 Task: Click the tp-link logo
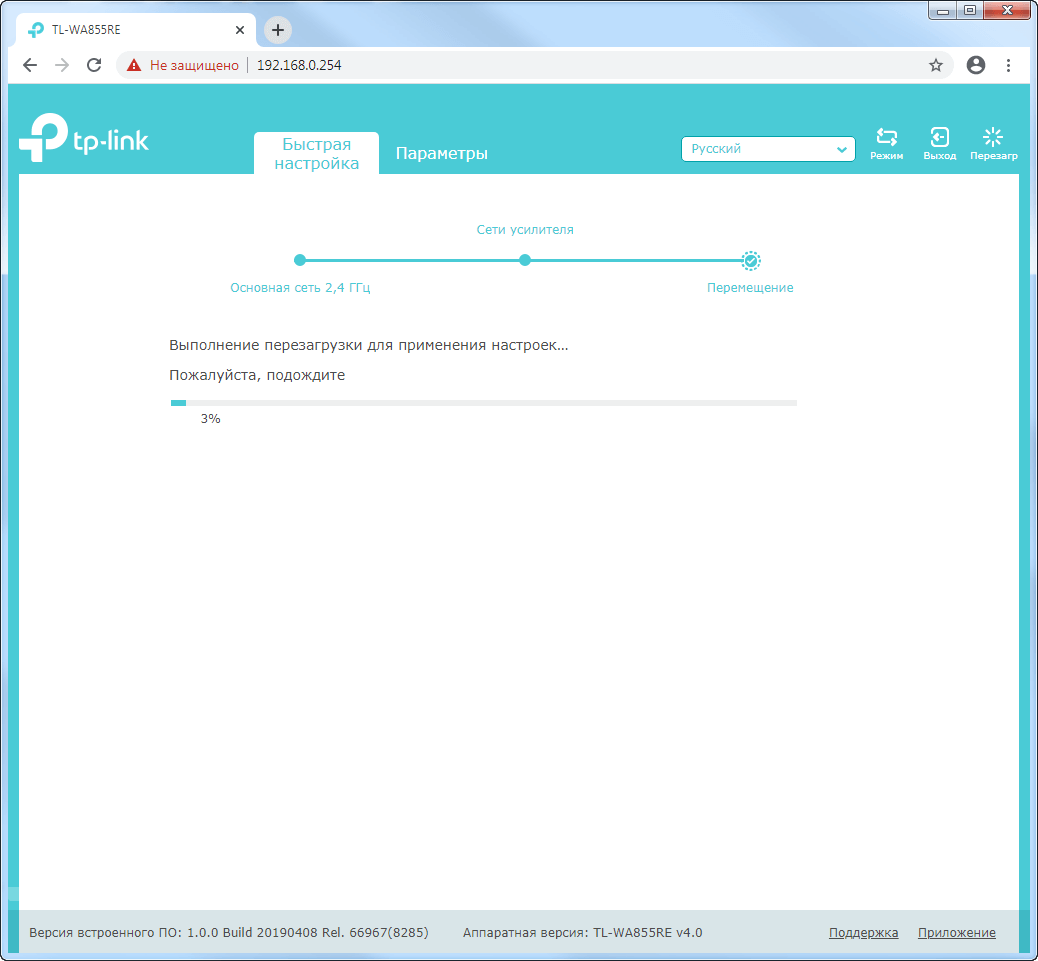point(84,137)
